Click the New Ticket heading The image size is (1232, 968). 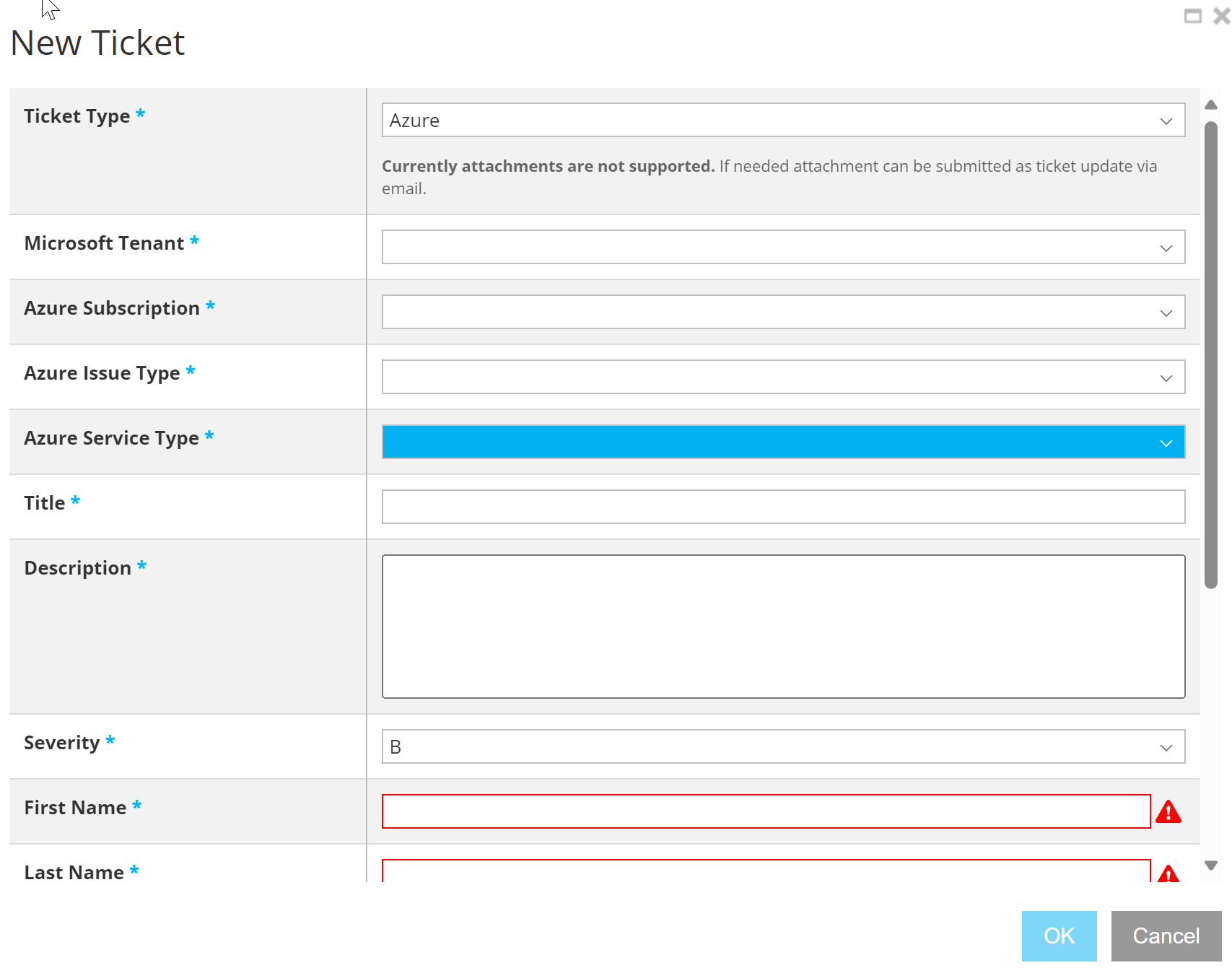[97, 43]
